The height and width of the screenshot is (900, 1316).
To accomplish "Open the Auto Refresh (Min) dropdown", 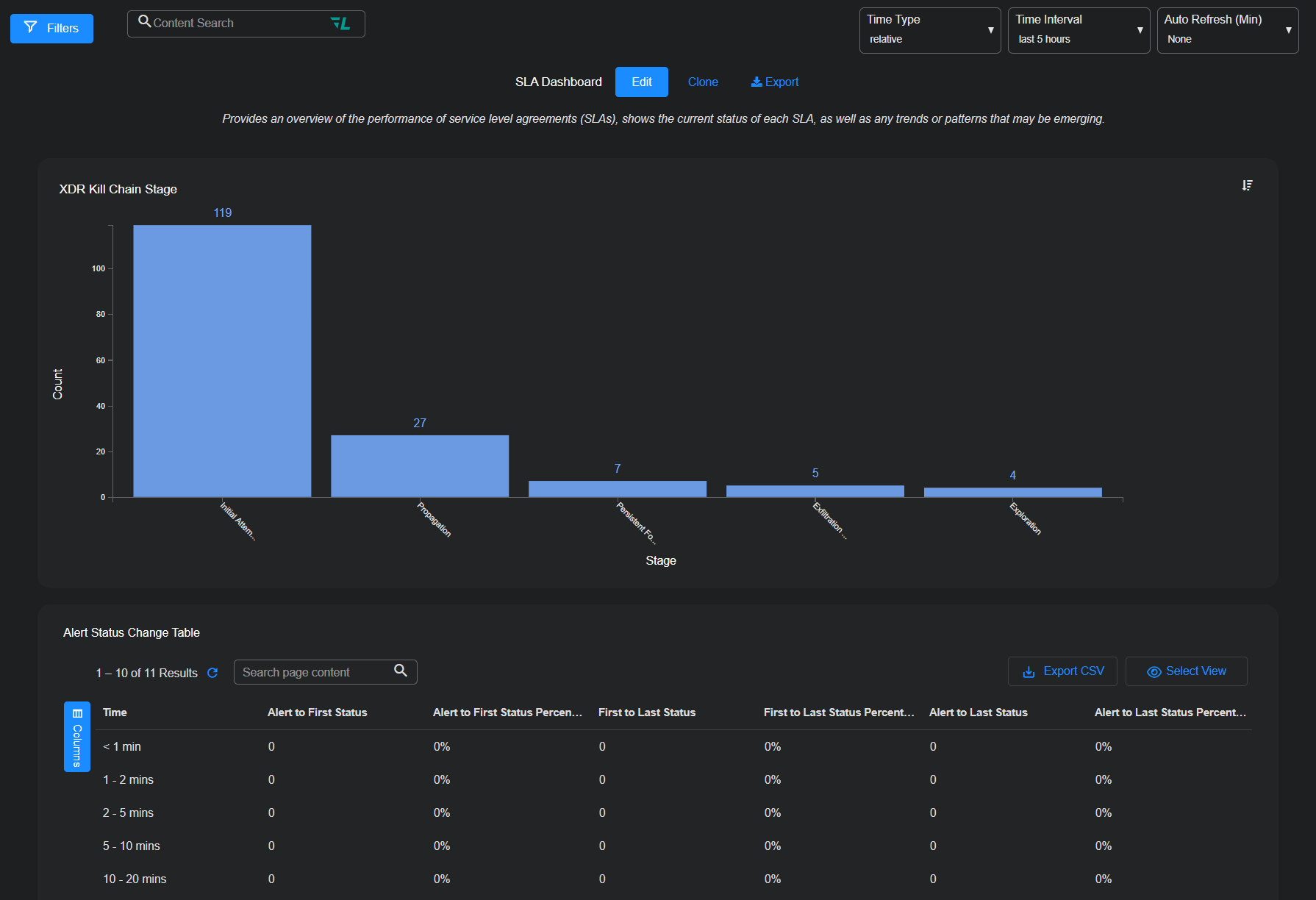I will tap(1227, 30).
